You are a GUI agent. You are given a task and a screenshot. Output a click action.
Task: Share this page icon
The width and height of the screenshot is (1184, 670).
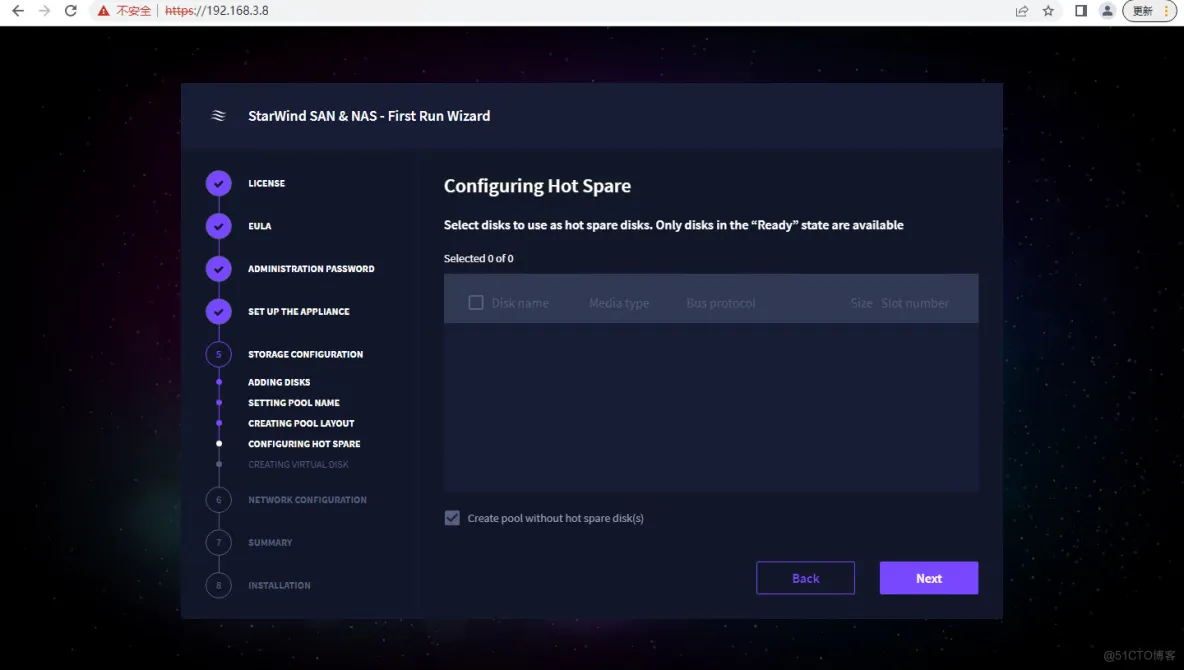tap(1022, 11)
